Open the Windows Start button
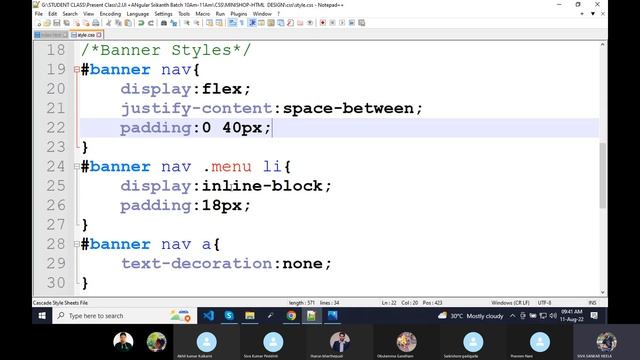The image size is (640, 360). (x=42, y=316)
